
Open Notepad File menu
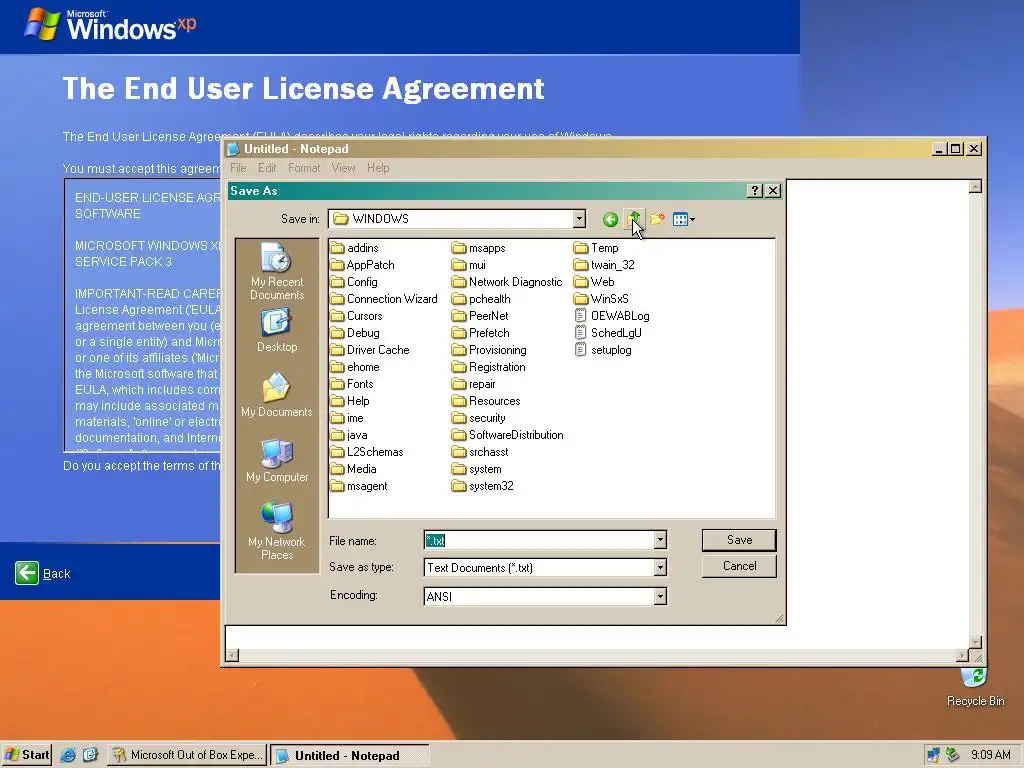[238, 168]
